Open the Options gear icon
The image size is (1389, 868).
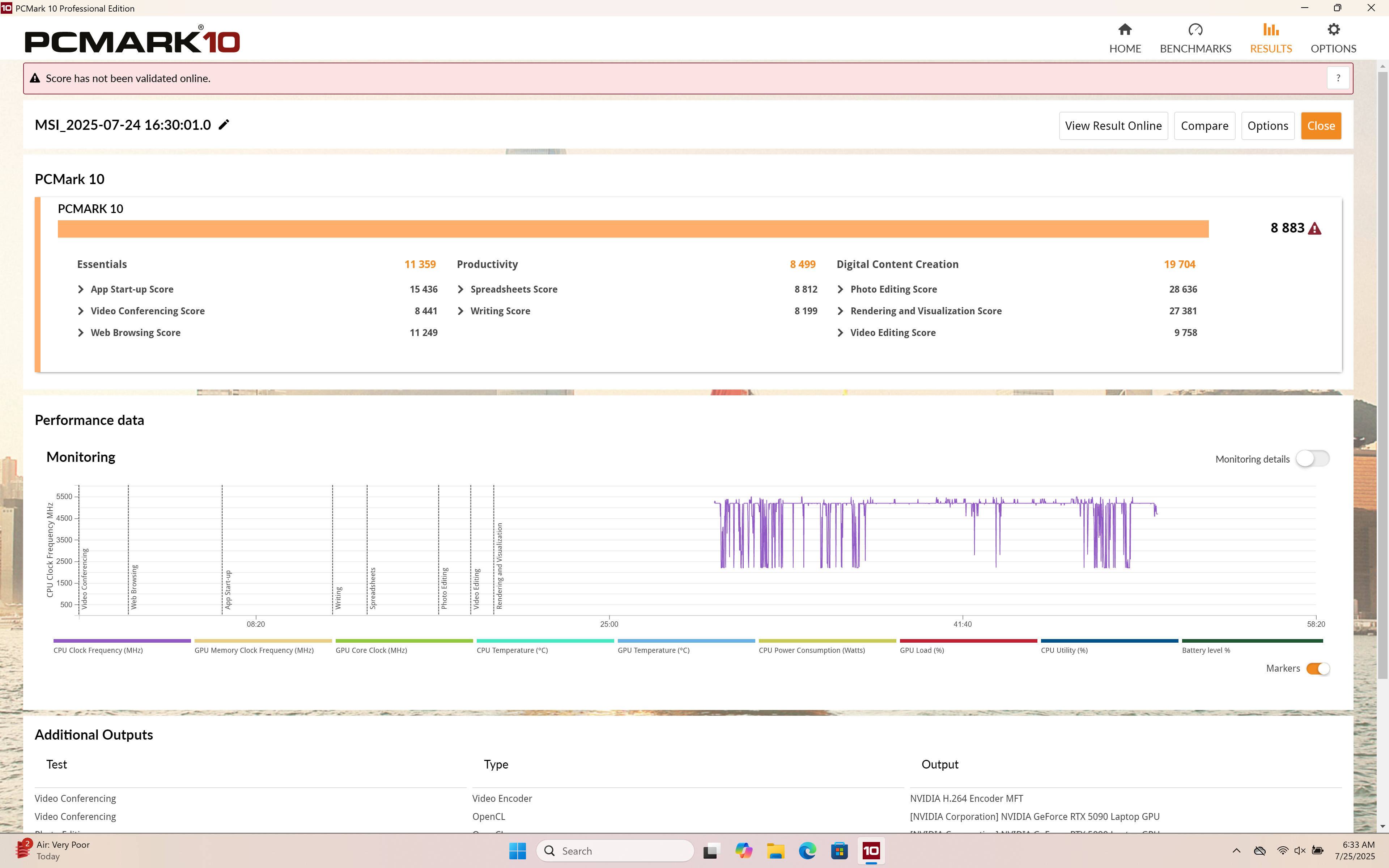coord(1333,29)
